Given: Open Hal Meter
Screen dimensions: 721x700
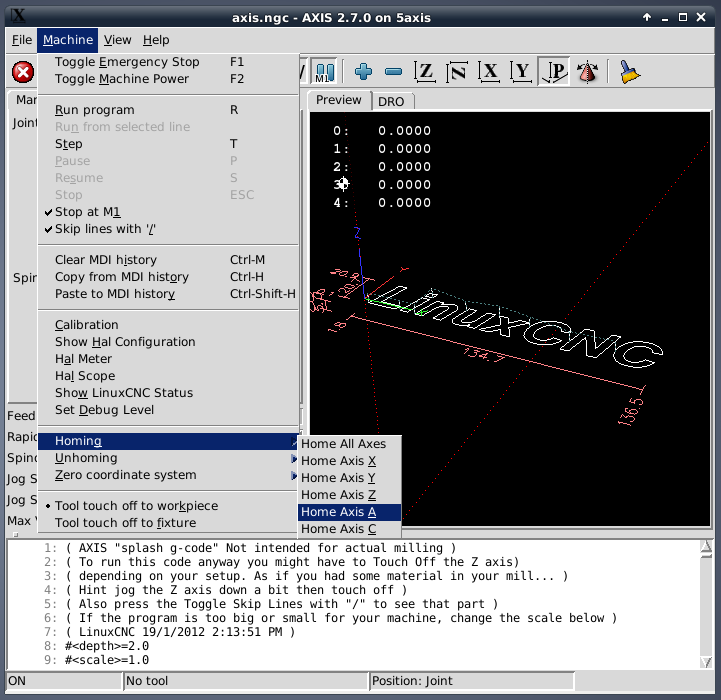Looking at the screenshot, I should point(168,359).
